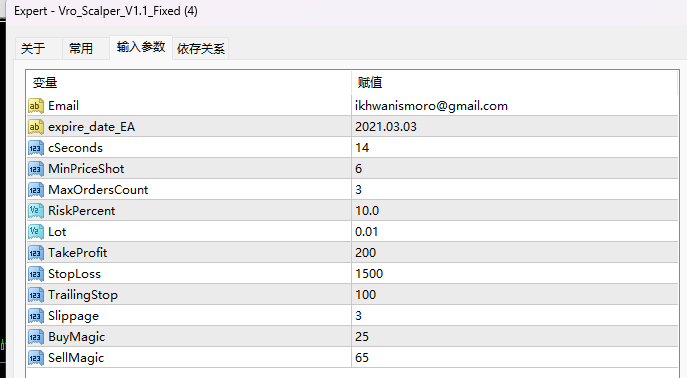The height and width of the screenshot is (378, 687).
Task: Click the integer icon beside TrailingStop
Action: [35, 295]
